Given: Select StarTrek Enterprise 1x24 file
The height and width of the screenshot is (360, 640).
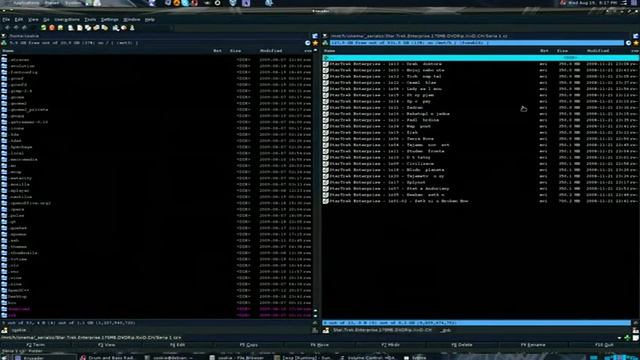Looking at the screenshot, I should click(x=480, y=127).
